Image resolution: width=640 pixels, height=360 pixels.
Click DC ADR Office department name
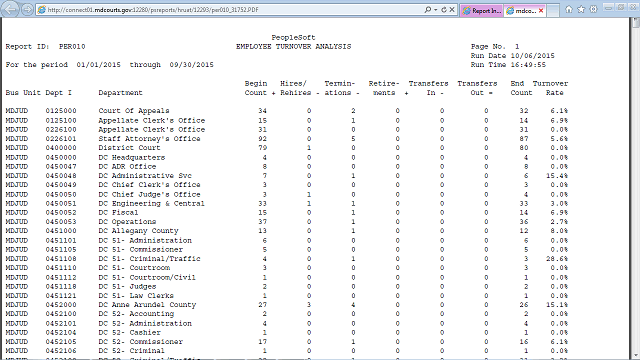[x=127, y=167]
